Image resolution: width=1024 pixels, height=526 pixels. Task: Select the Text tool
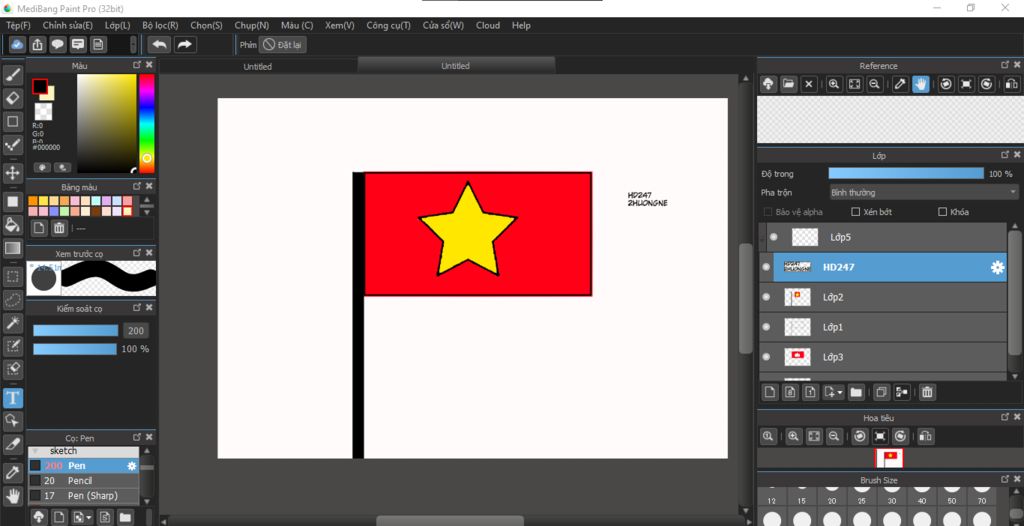pos(12,398)
